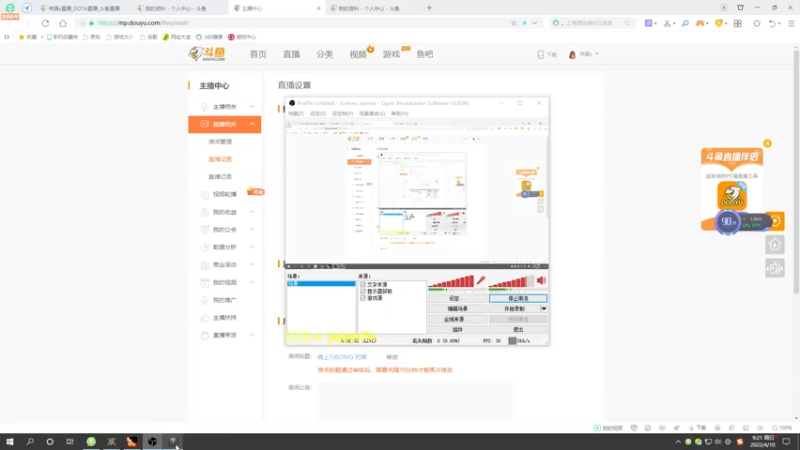800x450 pixels.
Task: Click the microphone mute icon in OBS
Action: click(481, 280)
